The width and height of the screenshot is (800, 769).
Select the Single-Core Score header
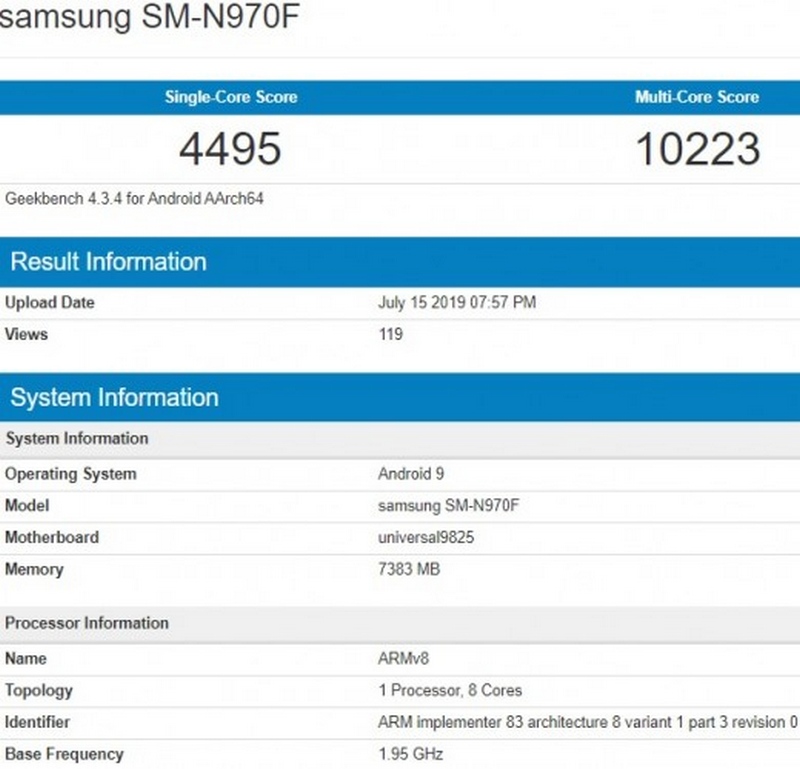pyautogui.click(x=231, y=97)
